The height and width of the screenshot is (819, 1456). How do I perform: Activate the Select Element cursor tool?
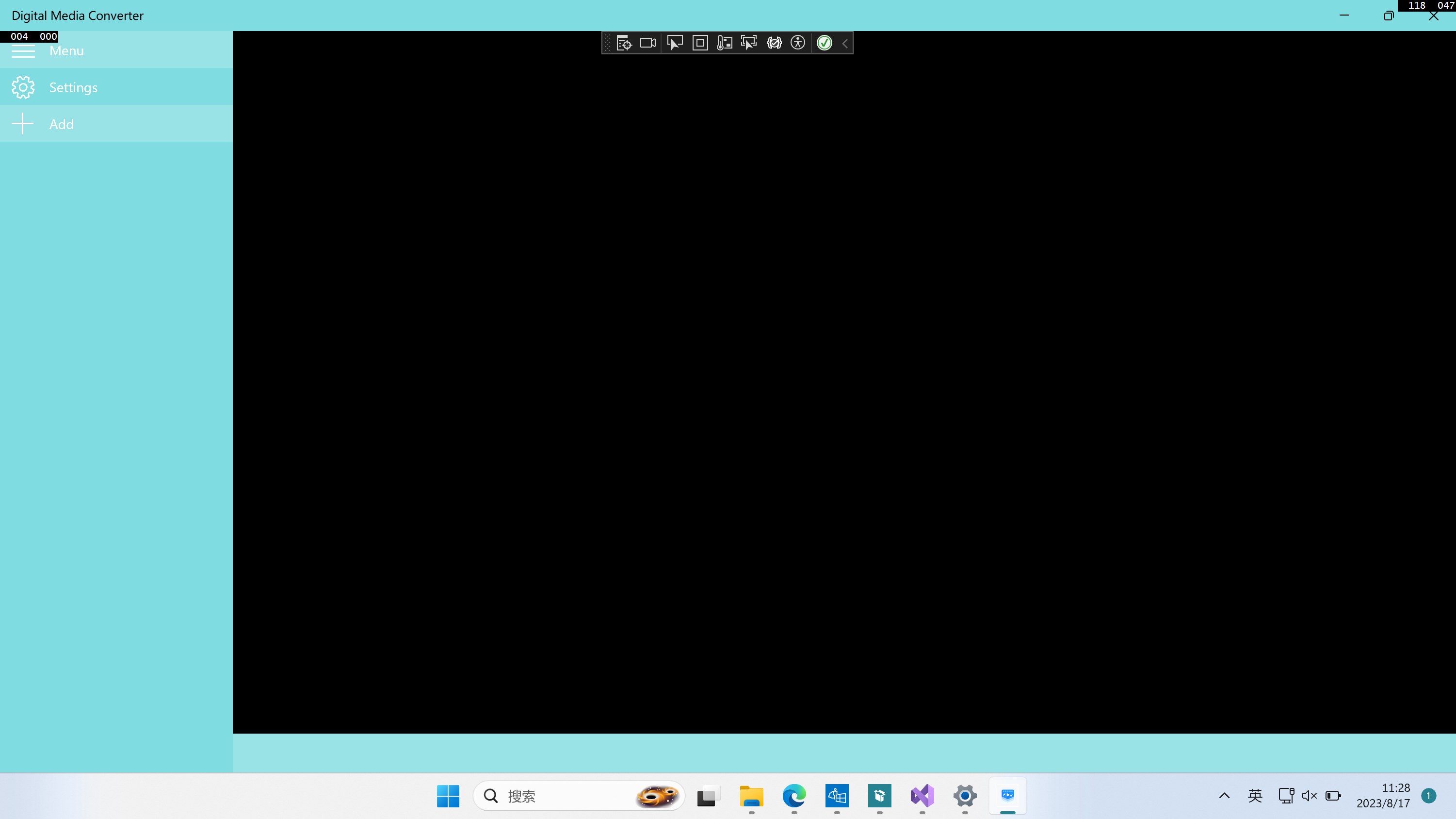point(675,43)
